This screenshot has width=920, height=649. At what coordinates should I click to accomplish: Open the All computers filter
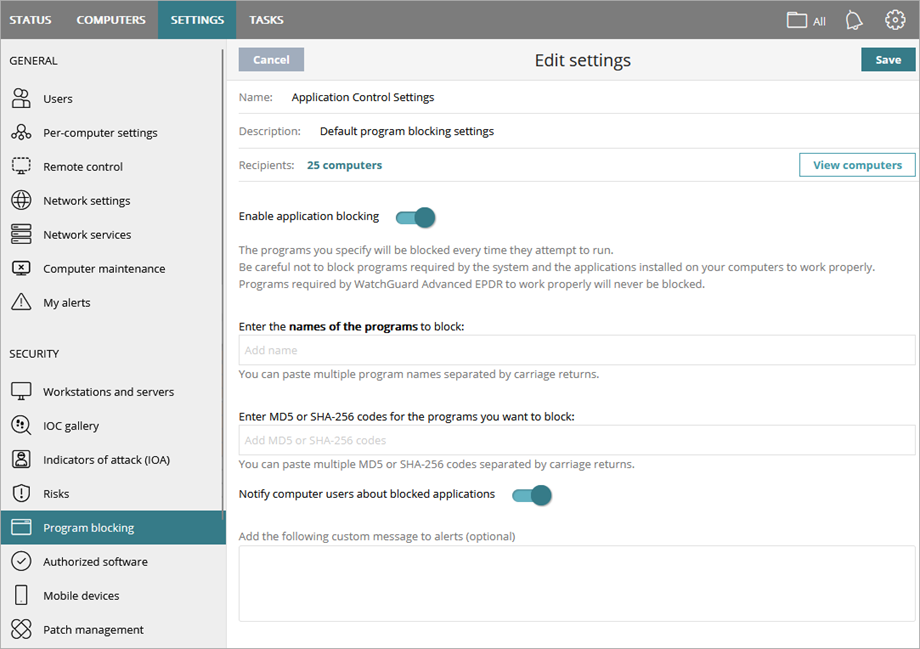[805, 19]
